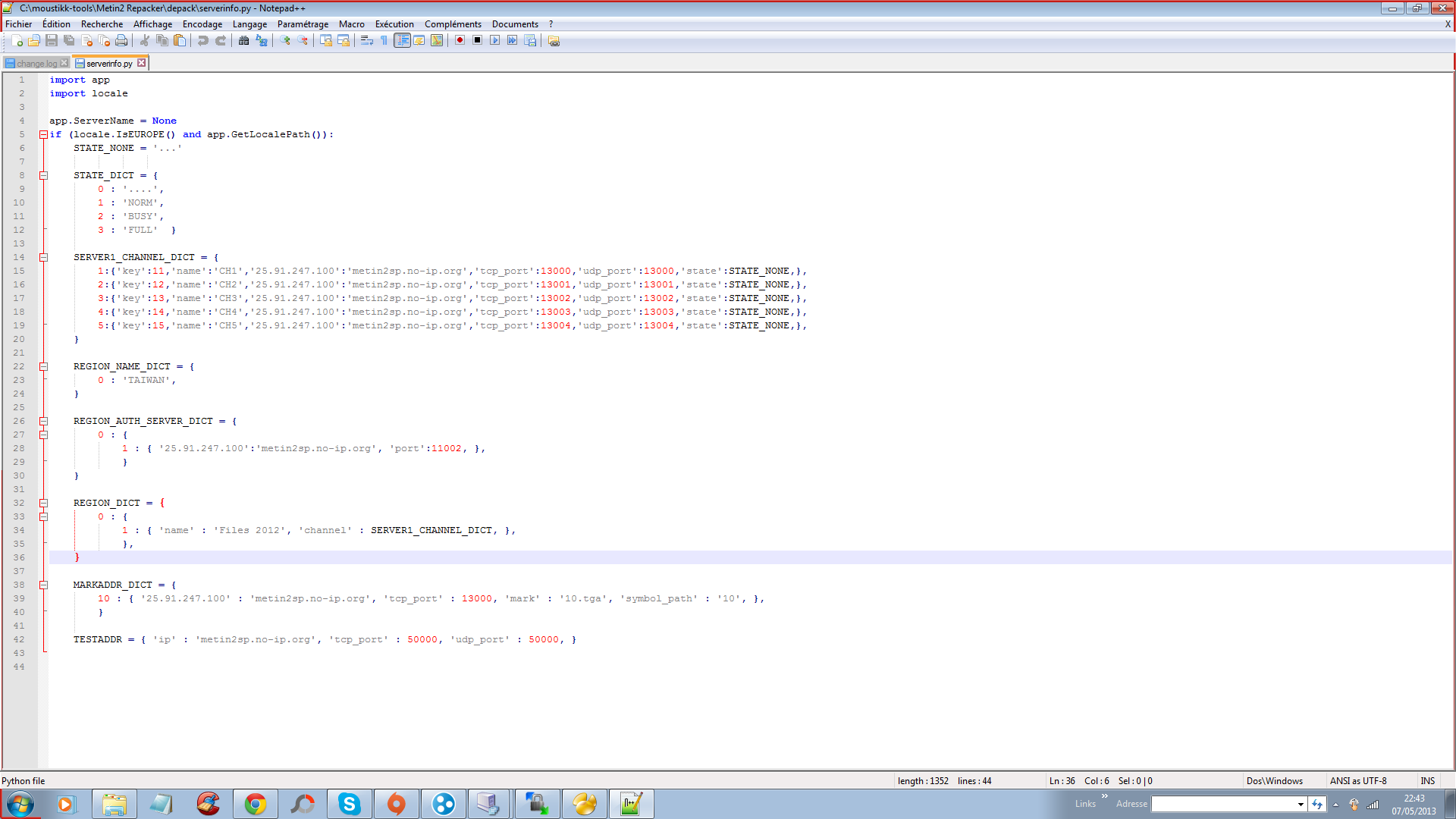Image resolution: width=1456 pixels, height=819 pixels.
Task: Click Run macro multiple times icon
Action: pos(513,41)
